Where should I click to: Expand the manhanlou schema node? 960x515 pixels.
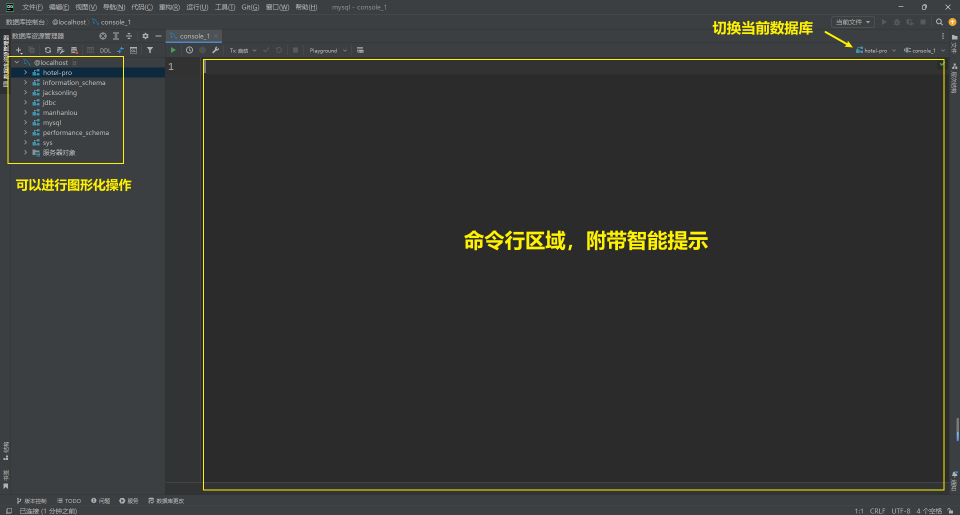(x=25, y=112)
